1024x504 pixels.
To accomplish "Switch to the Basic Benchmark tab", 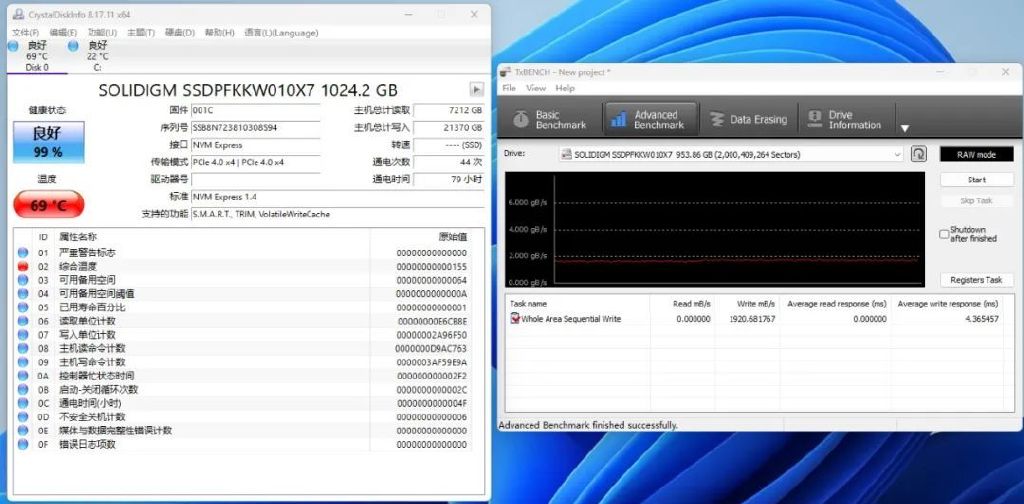I will coord(549,119).
